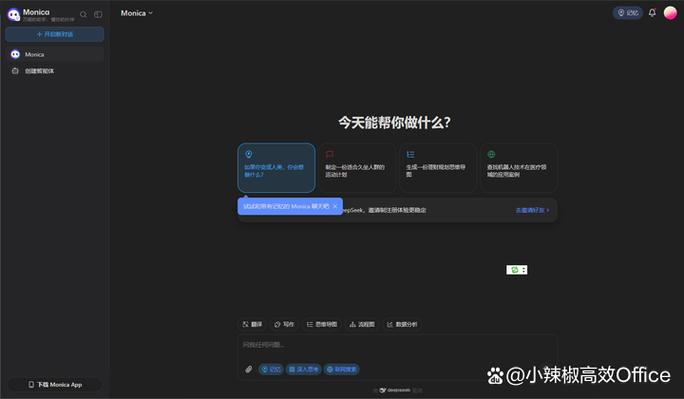This screenshot has width=684, height=399.
Task: Focus the question input field
Action: pos(397,345)
